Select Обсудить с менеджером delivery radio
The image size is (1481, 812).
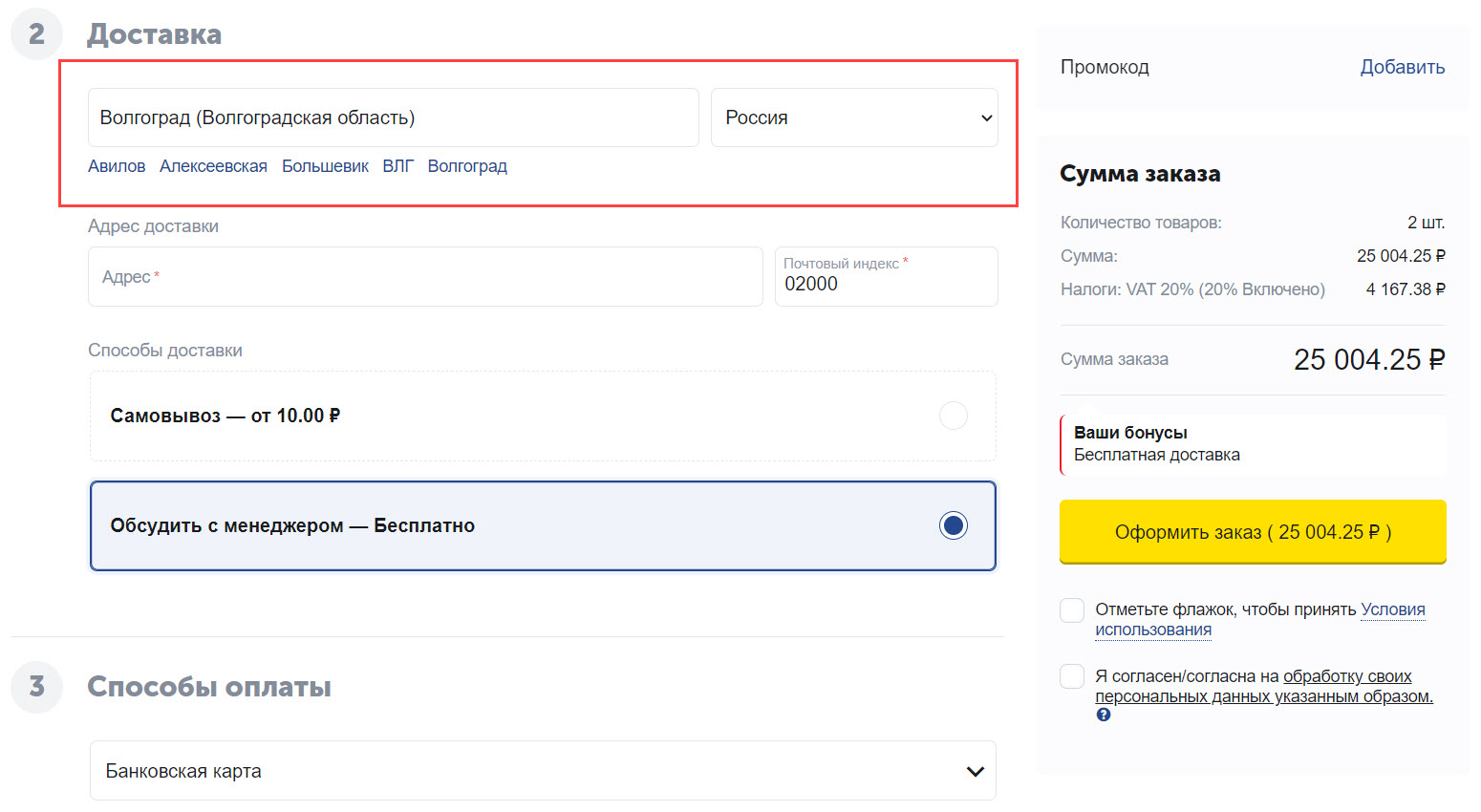click(x=953, y=525)
